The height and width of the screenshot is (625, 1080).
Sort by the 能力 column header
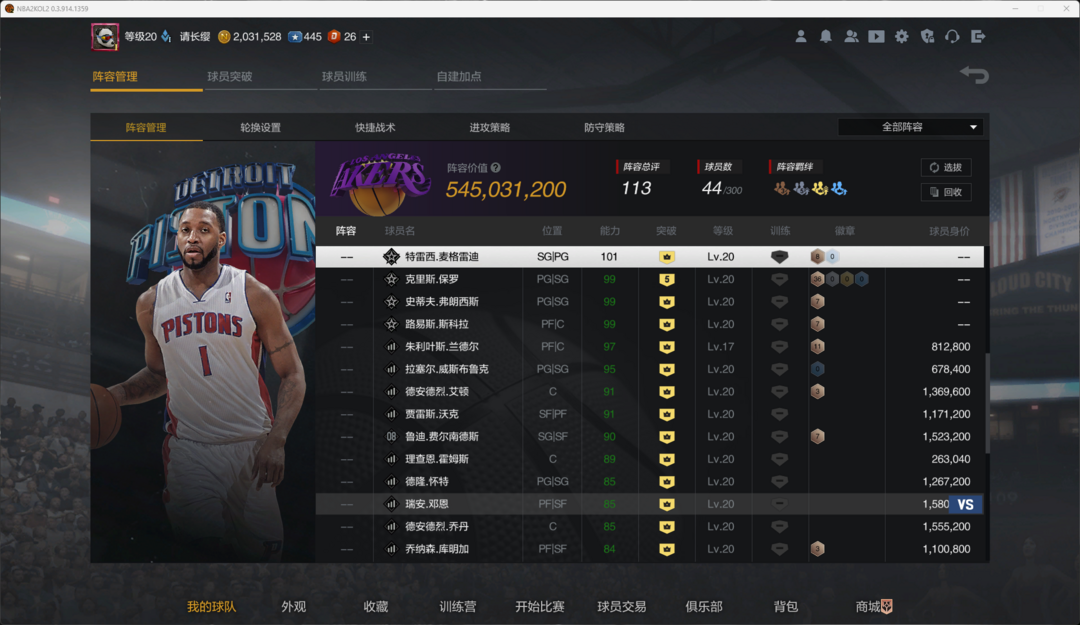pyautogui.click(x=610, y=232)
